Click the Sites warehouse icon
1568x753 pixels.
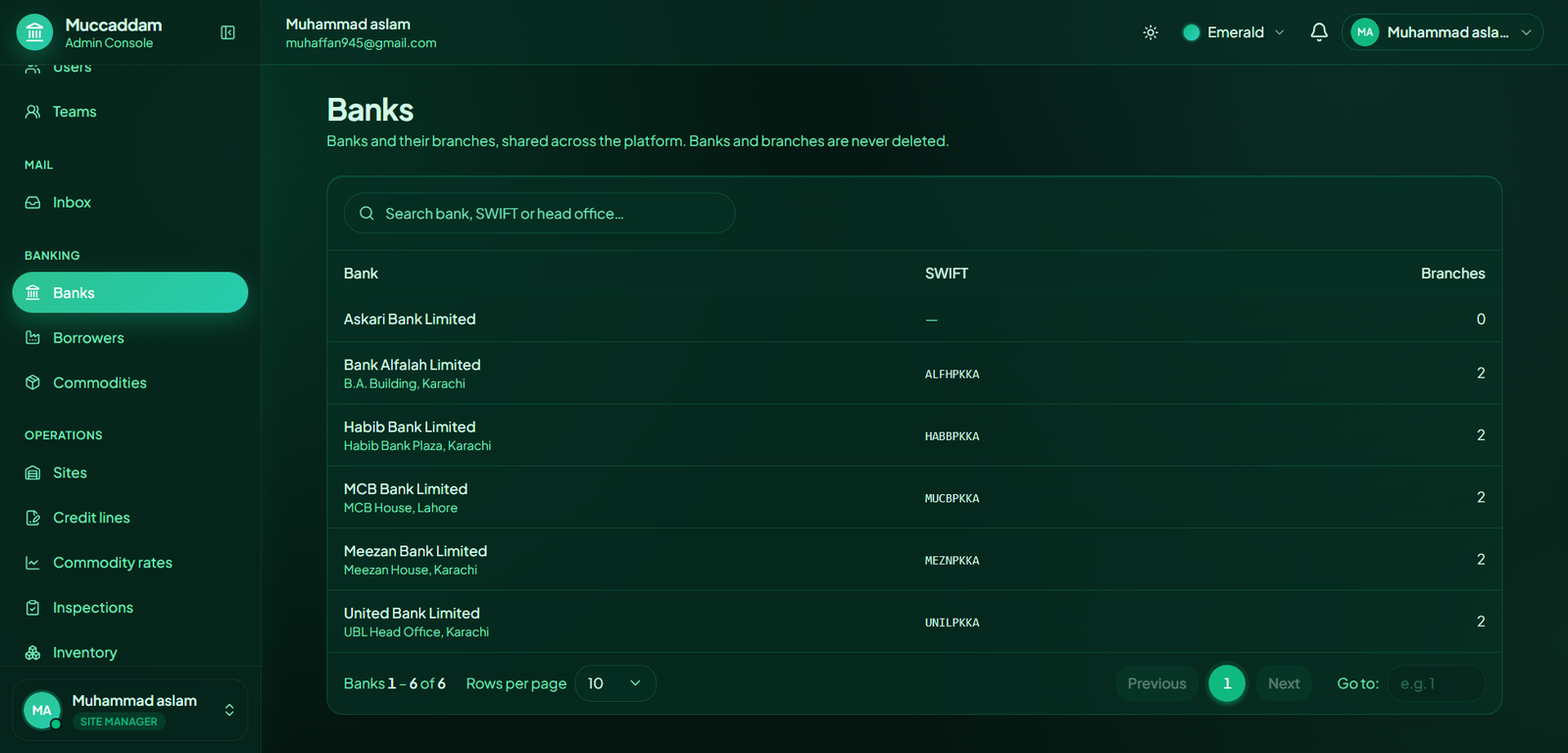coord(32,473)
